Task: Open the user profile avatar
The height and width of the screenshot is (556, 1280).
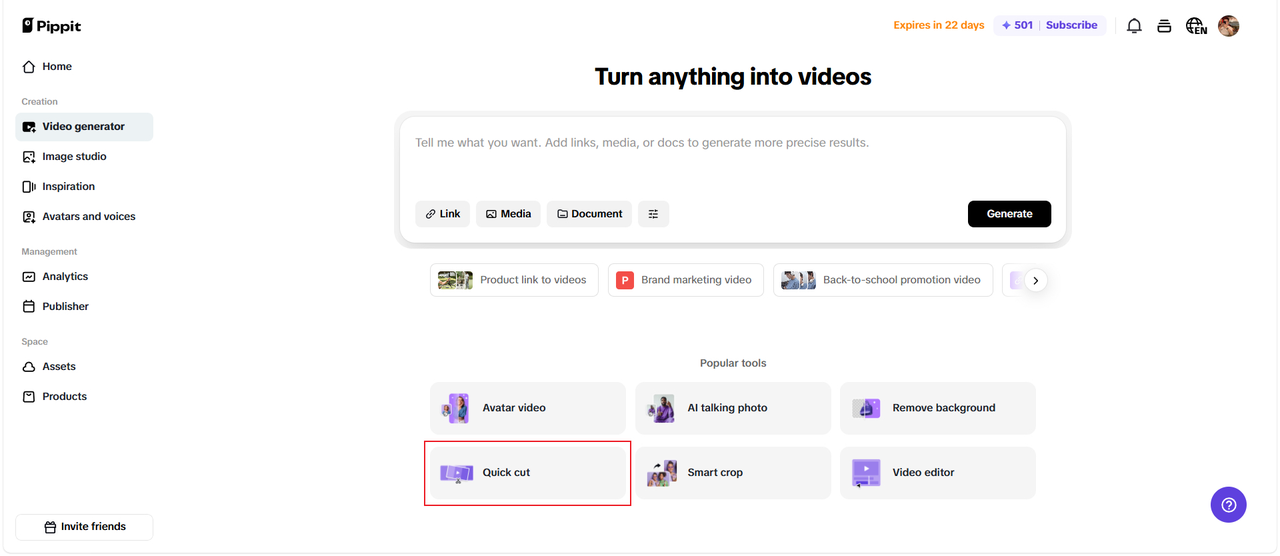Action: click(1229, 26)
